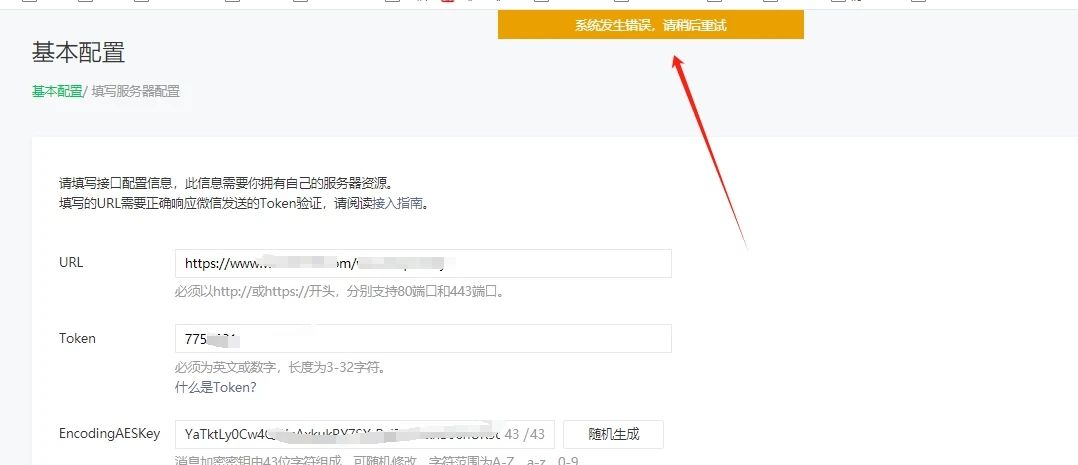Screen dimensions: 1078x465
Task: Click the EncodingAESKey input field
Action: click(364, 434)
